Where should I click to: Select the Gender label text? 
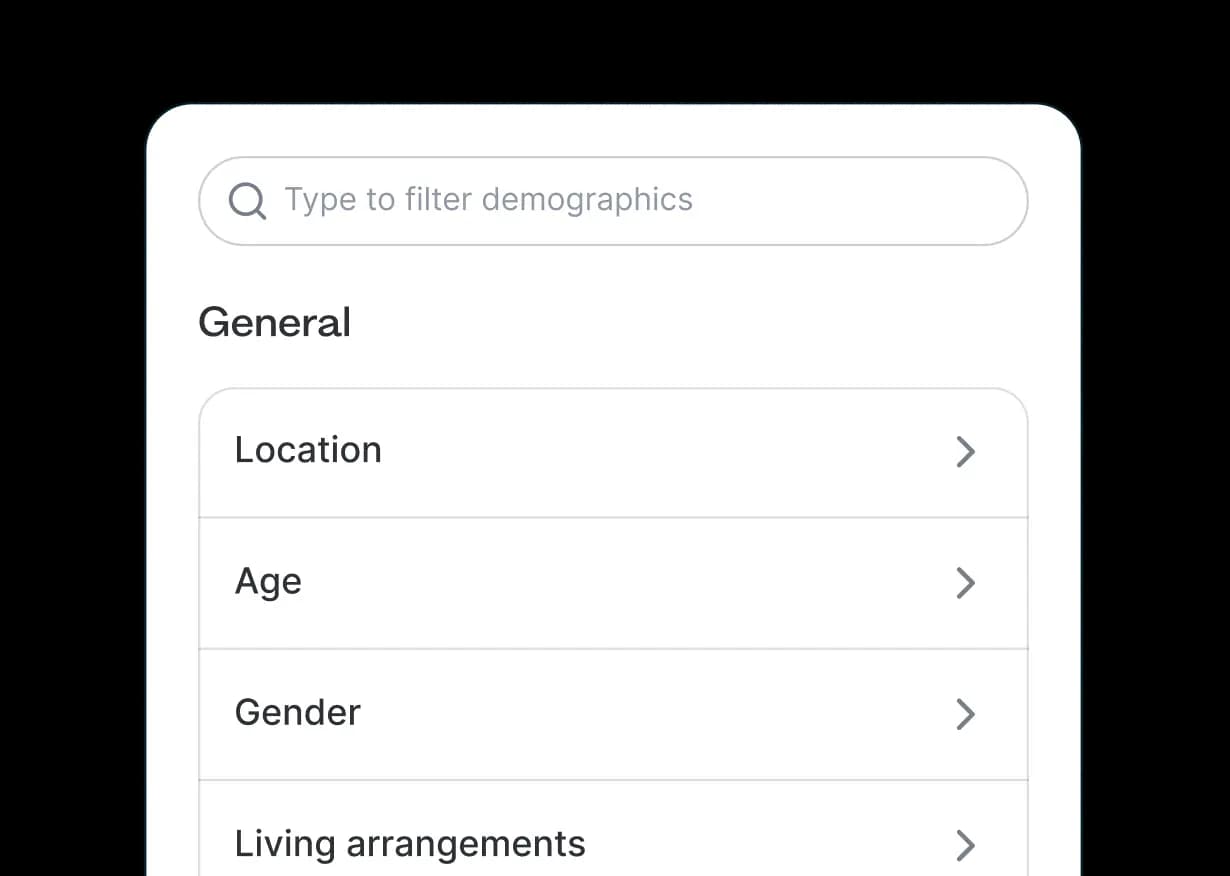pos(297,713)
